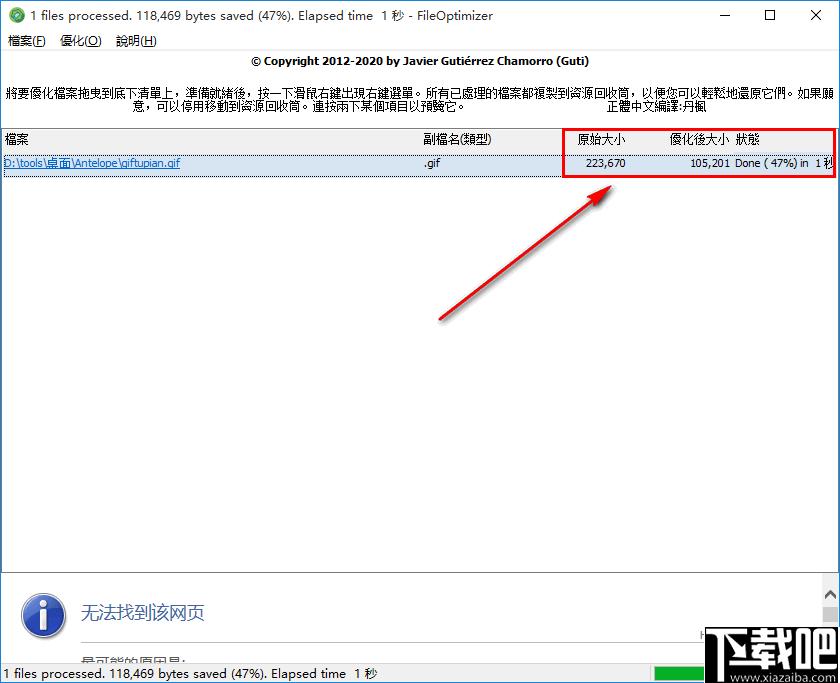
Task: Click the 无法找到该网页 heading
Action: (x=142, y=612)
